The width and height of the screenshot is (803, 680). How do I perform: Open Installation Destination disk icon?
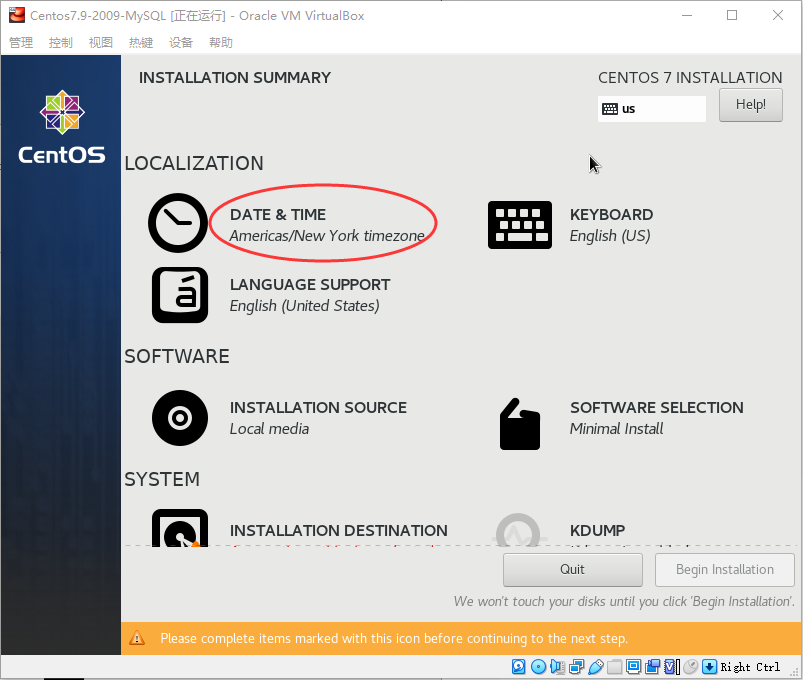(180, 528)
